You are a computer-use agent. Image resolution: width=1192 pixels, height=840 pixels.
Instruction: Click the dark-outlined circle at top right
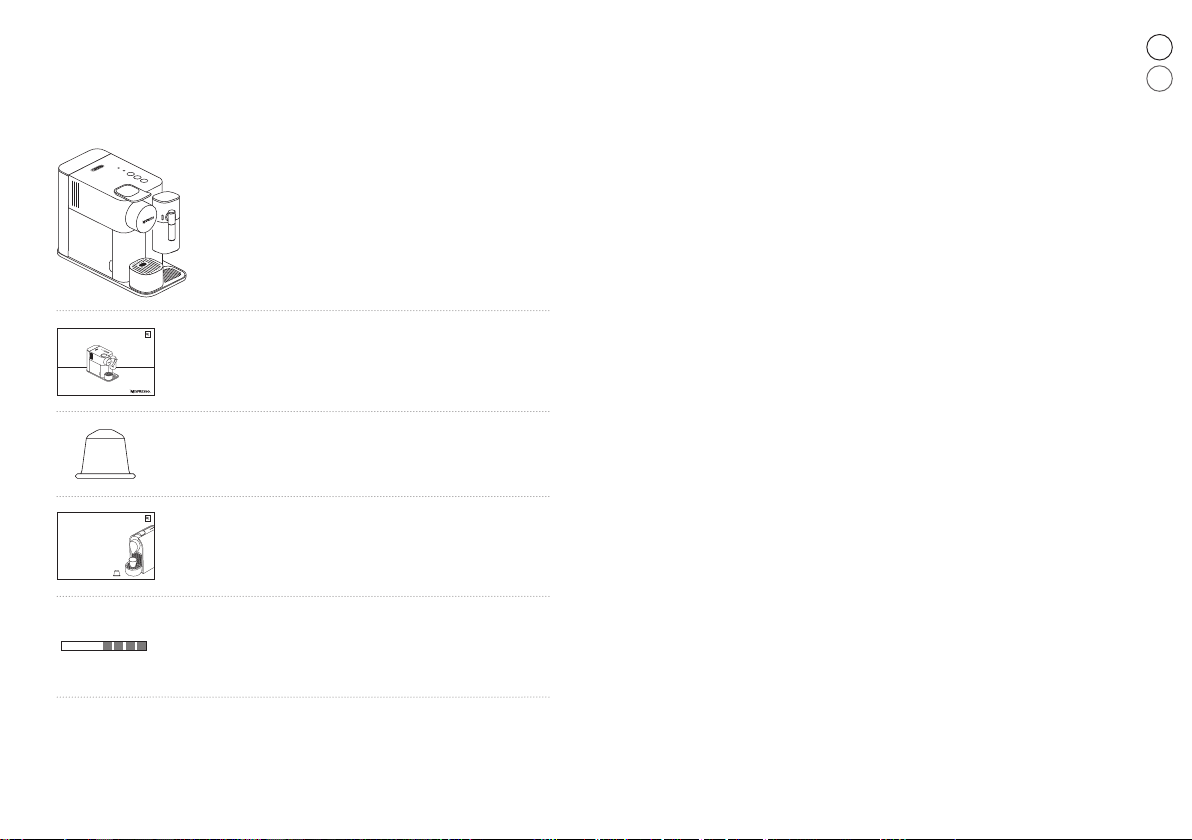1159,47
